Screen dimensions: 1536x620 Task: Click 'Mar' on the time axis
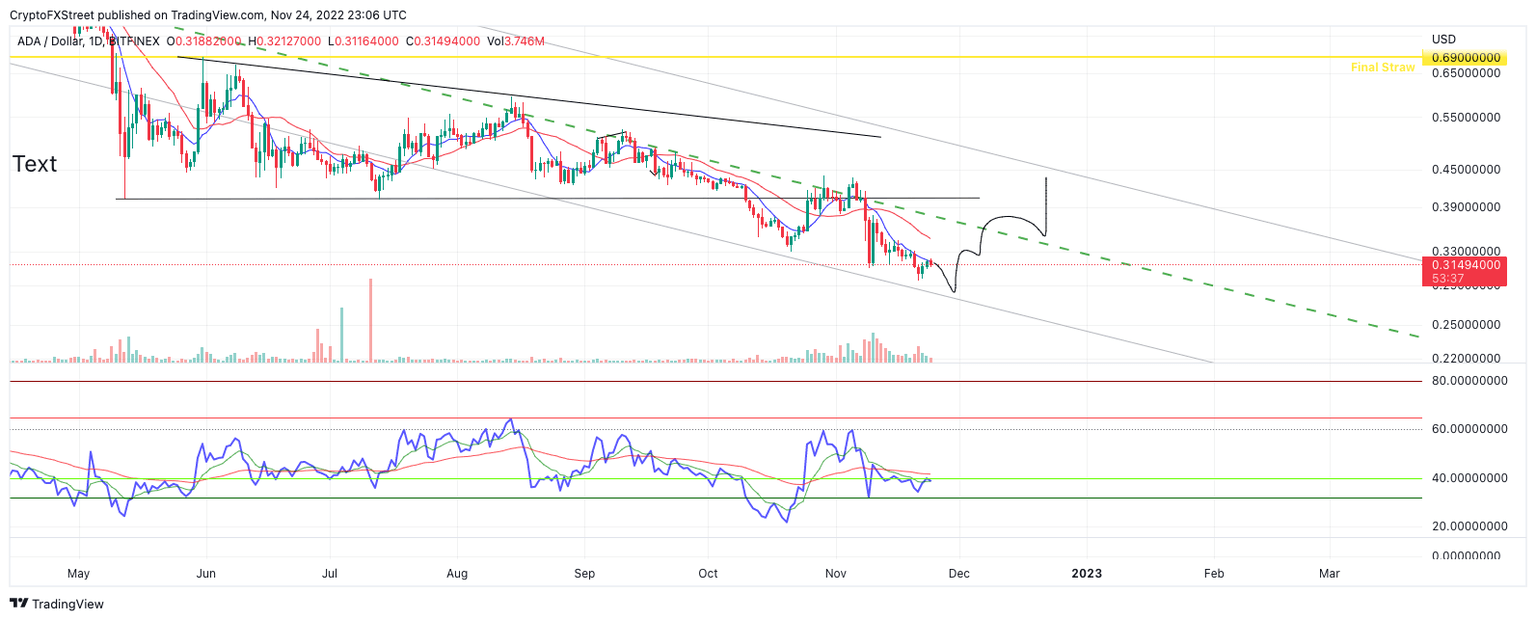(x=1329, y=574)
